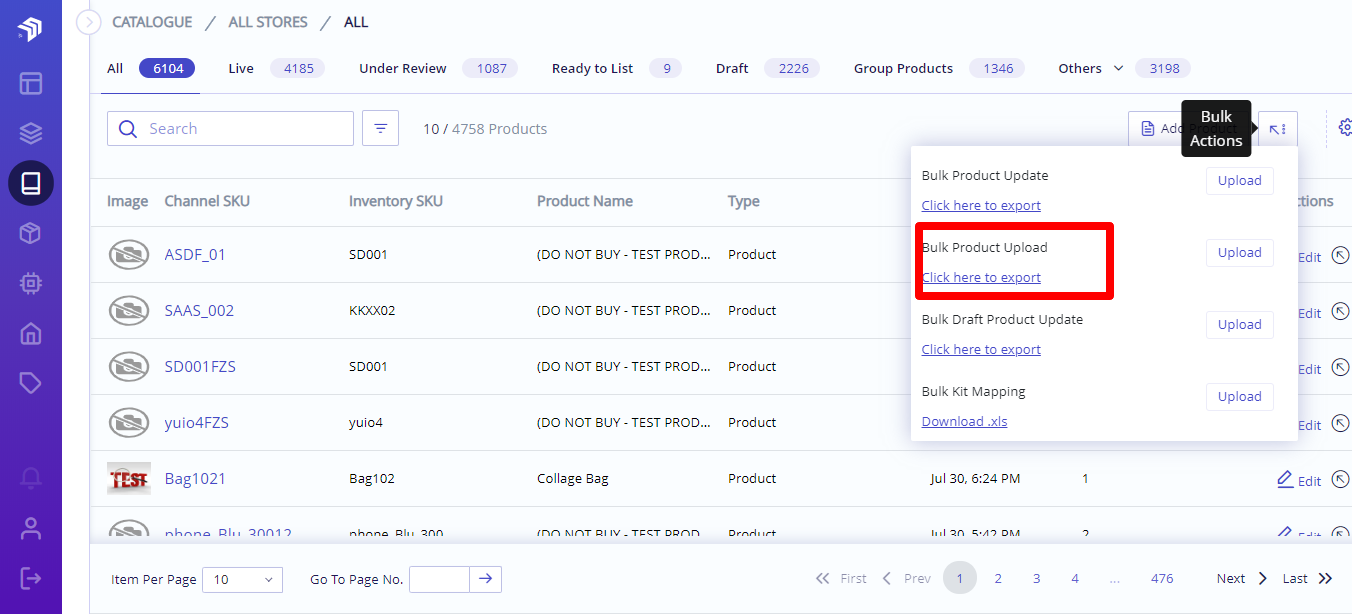The width and height of the screenshot is (1352, 614).
Task: Click export link under Bulk Product Update
Action: click(x=981, y=205)
